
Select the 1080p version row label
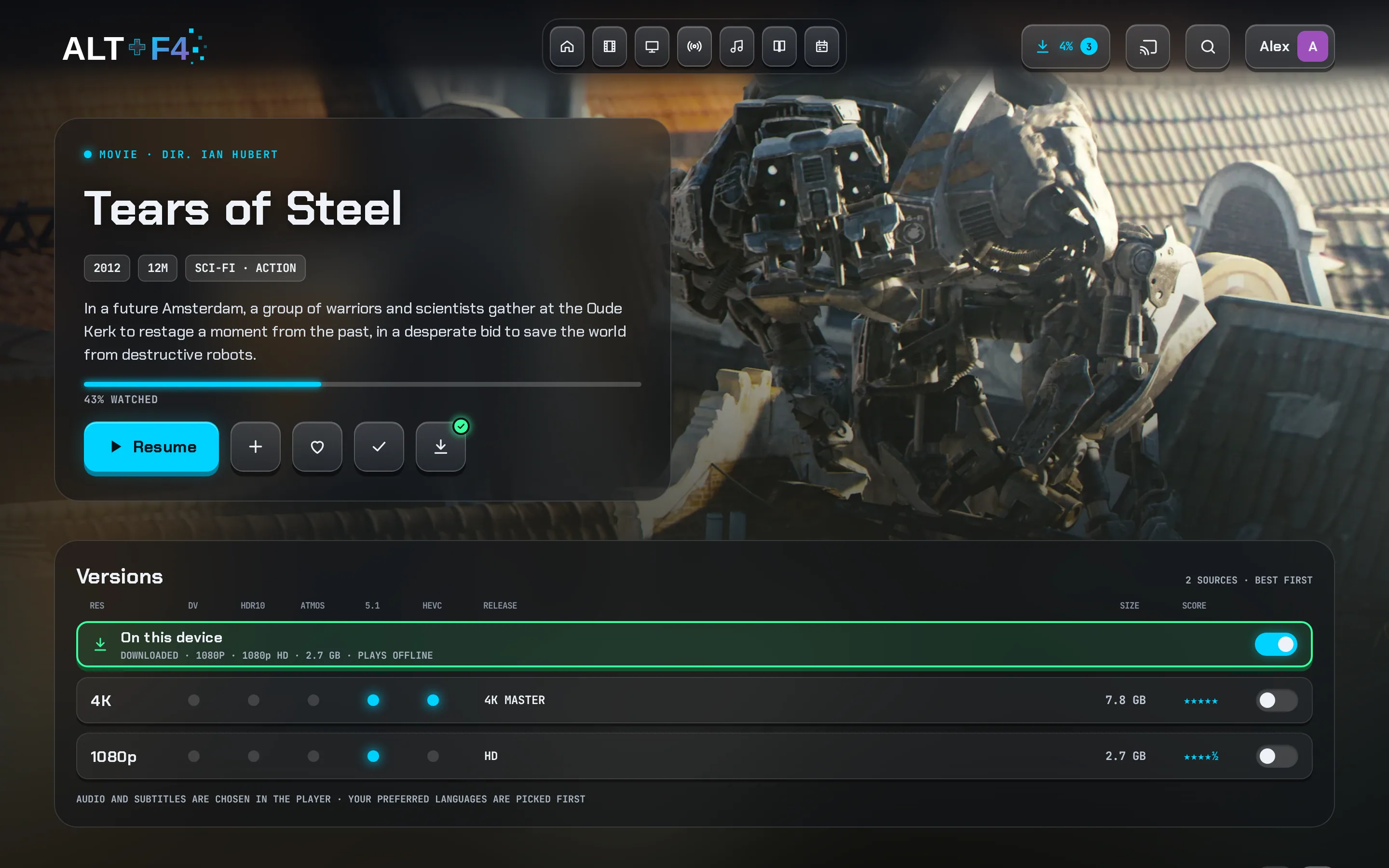[114, 757]
